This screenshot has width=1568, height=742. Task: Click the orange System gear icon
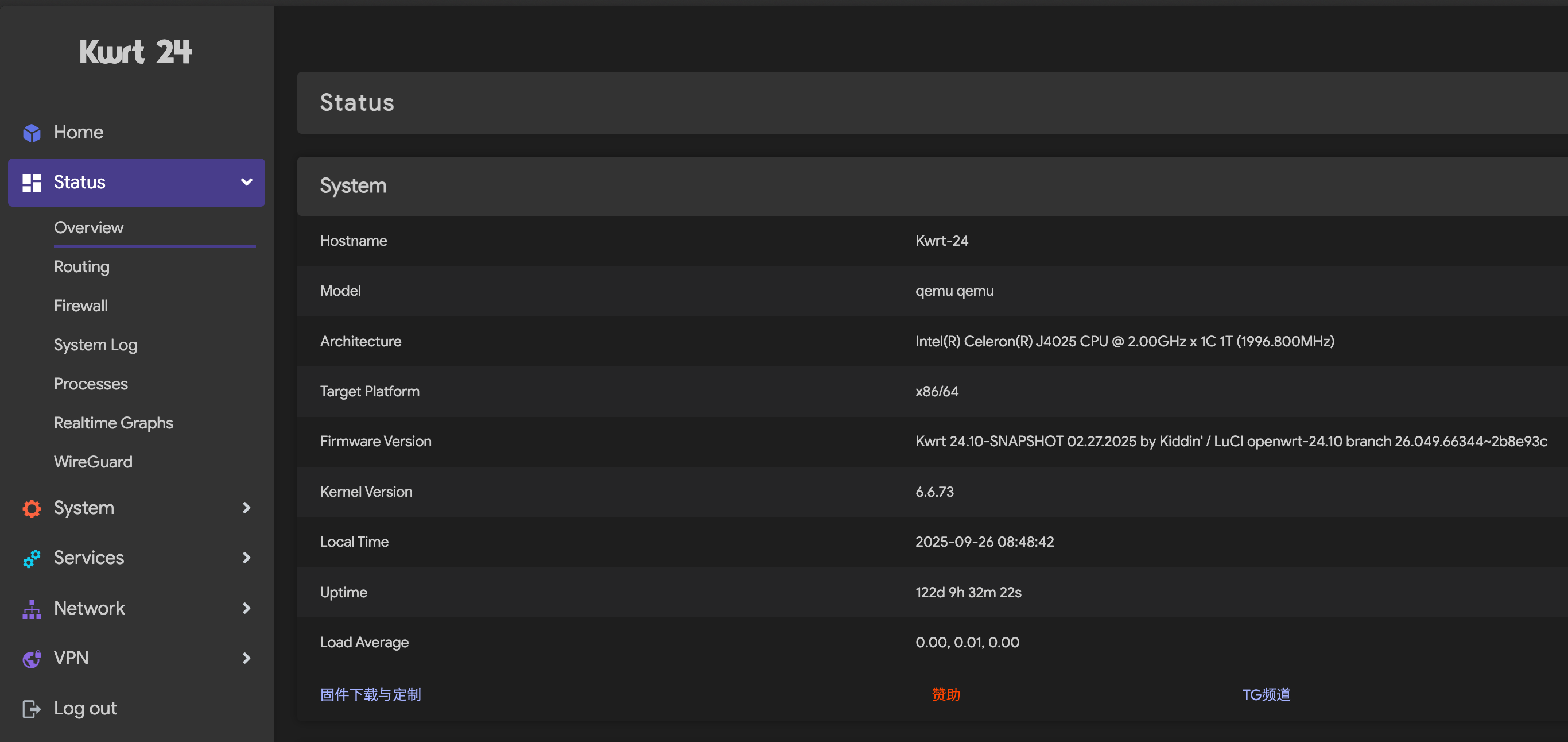tap(32, 508)
